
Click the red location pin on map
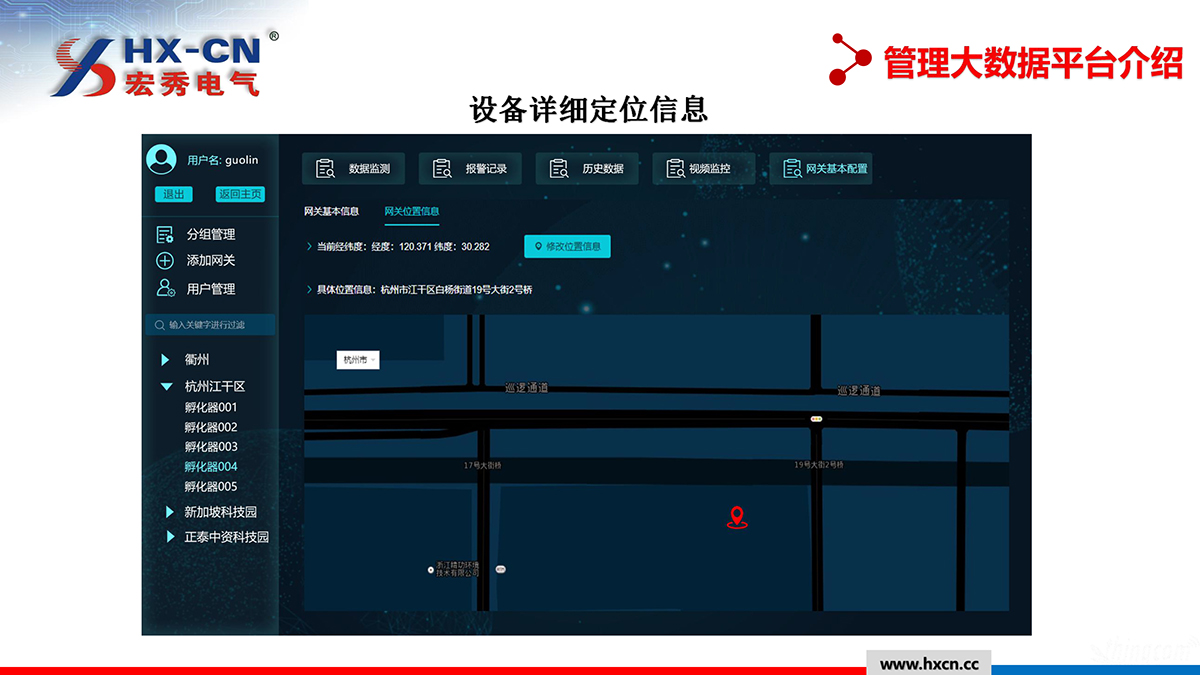coord(737,517)
